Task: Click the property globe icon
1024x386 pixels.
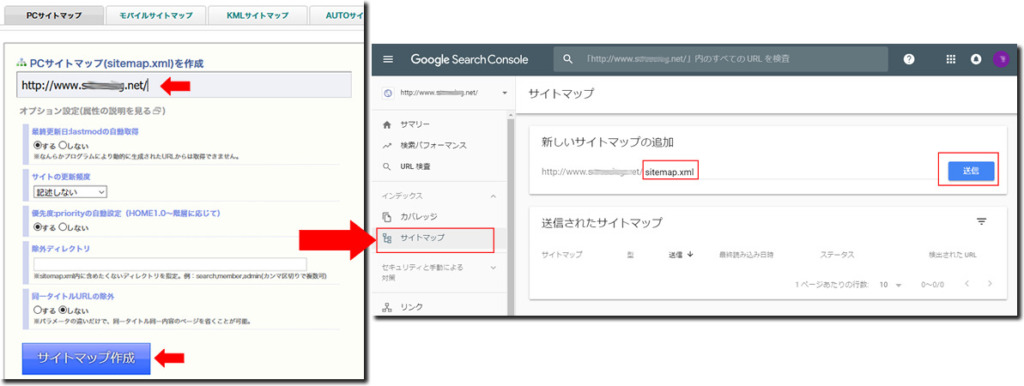Action: pos(388,93)
